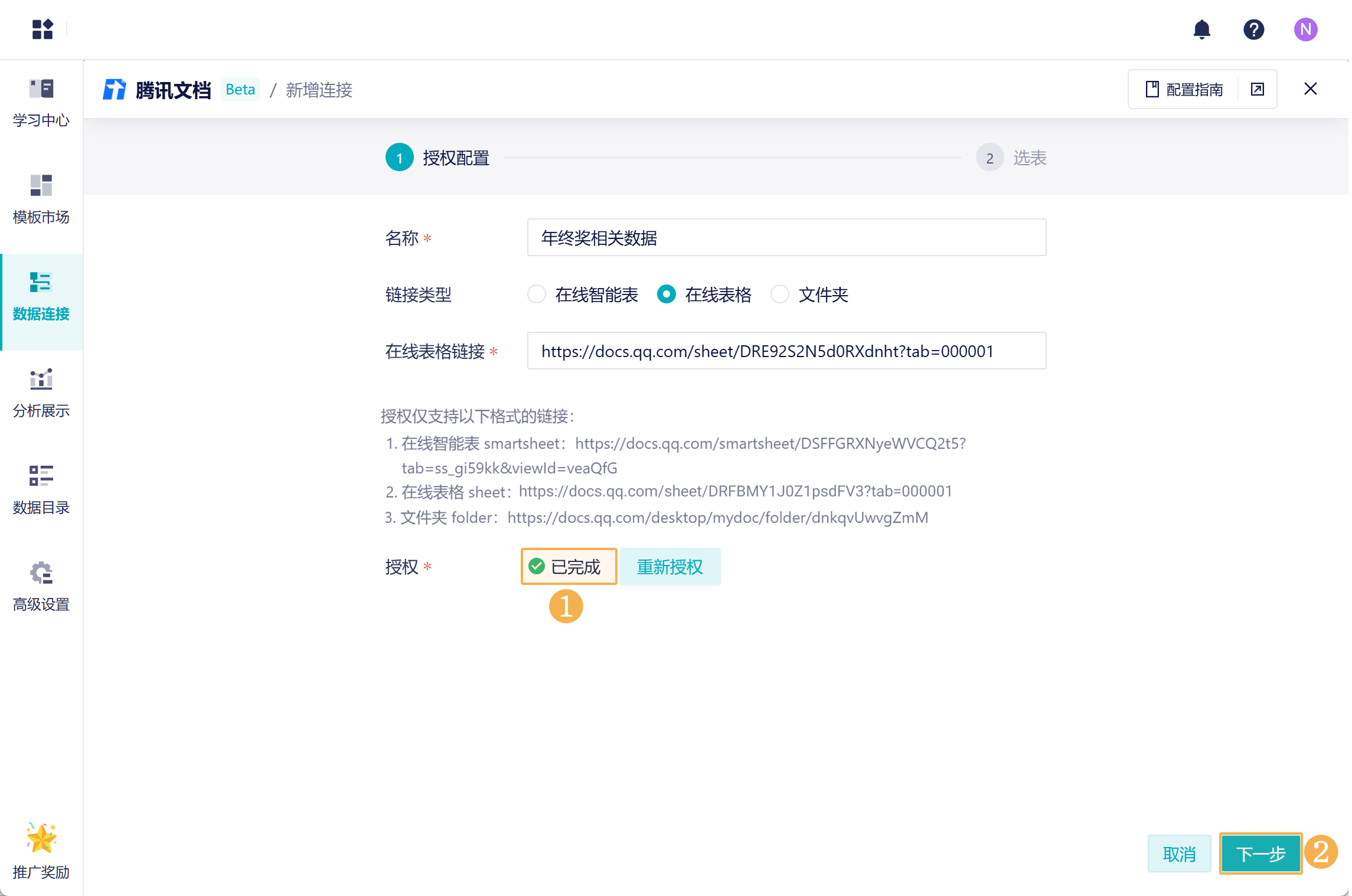Select the 文件夹 radio option
This screenshot has width=1352, height=896.
(779, 294)
